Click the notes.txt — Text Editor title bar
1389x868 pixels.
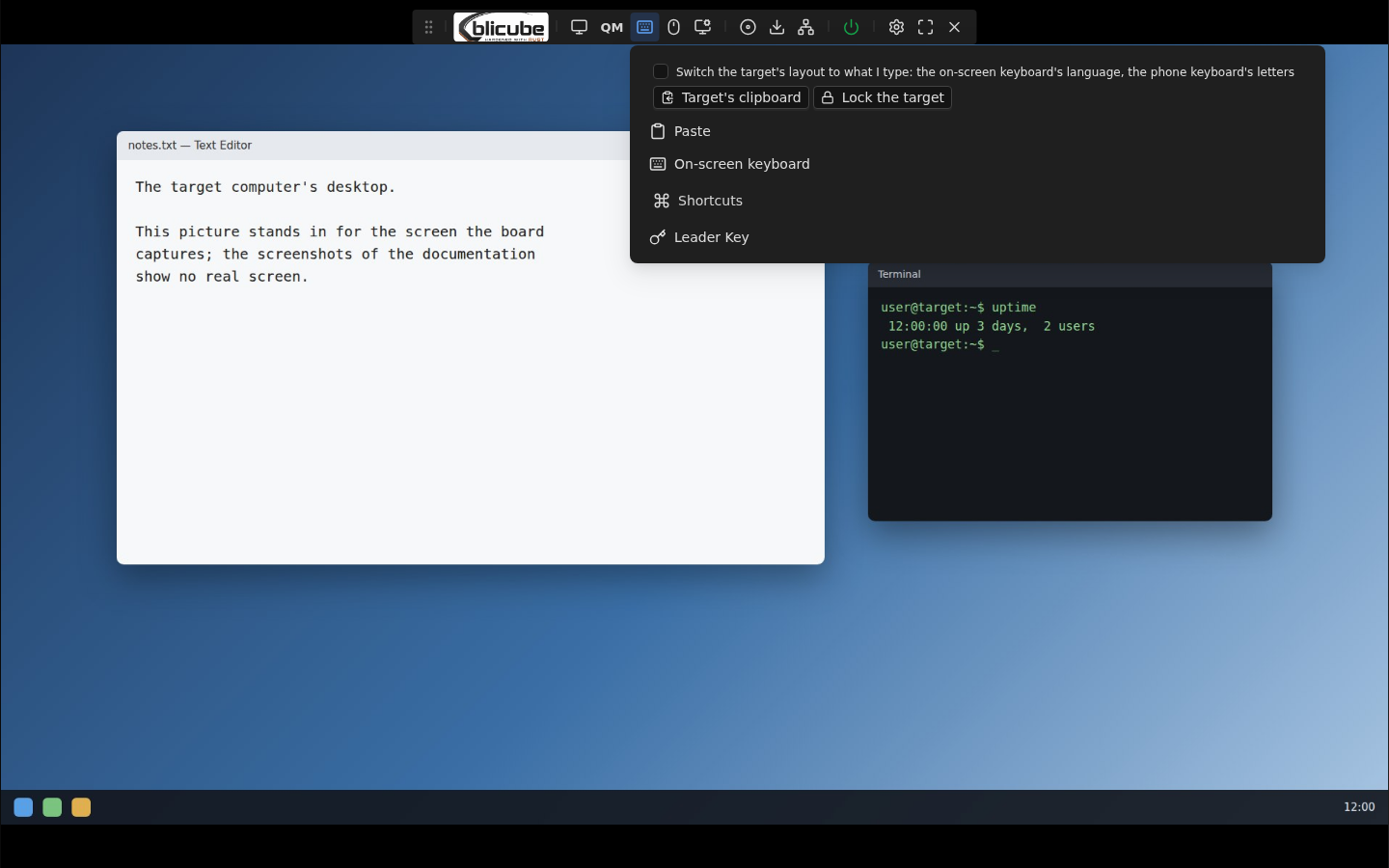click(x=373, y=146)
